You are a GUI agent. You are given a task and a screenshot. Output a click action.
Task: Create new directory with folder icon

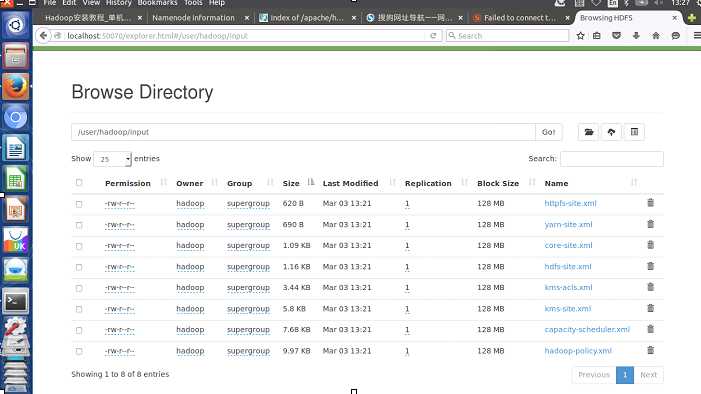click(589, 132)
